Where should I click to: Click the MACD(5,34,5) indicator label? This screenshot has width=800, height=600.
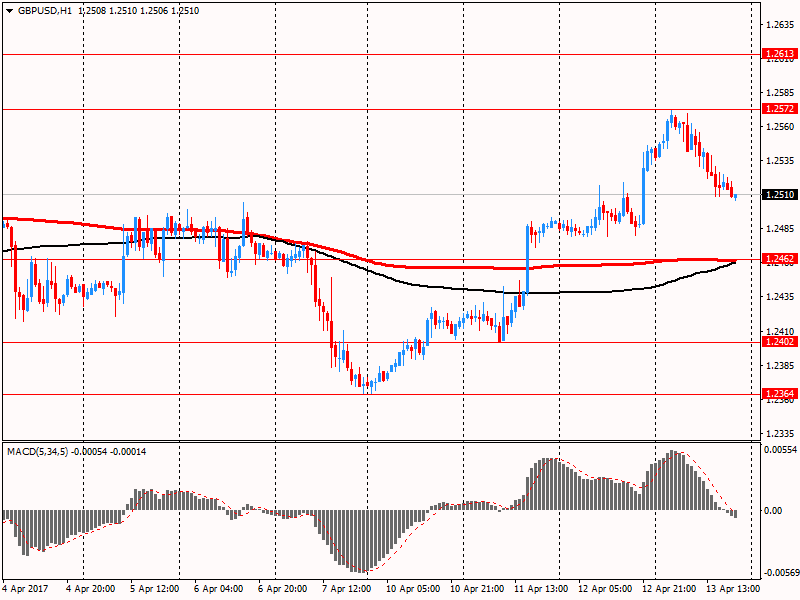point(37,452)
